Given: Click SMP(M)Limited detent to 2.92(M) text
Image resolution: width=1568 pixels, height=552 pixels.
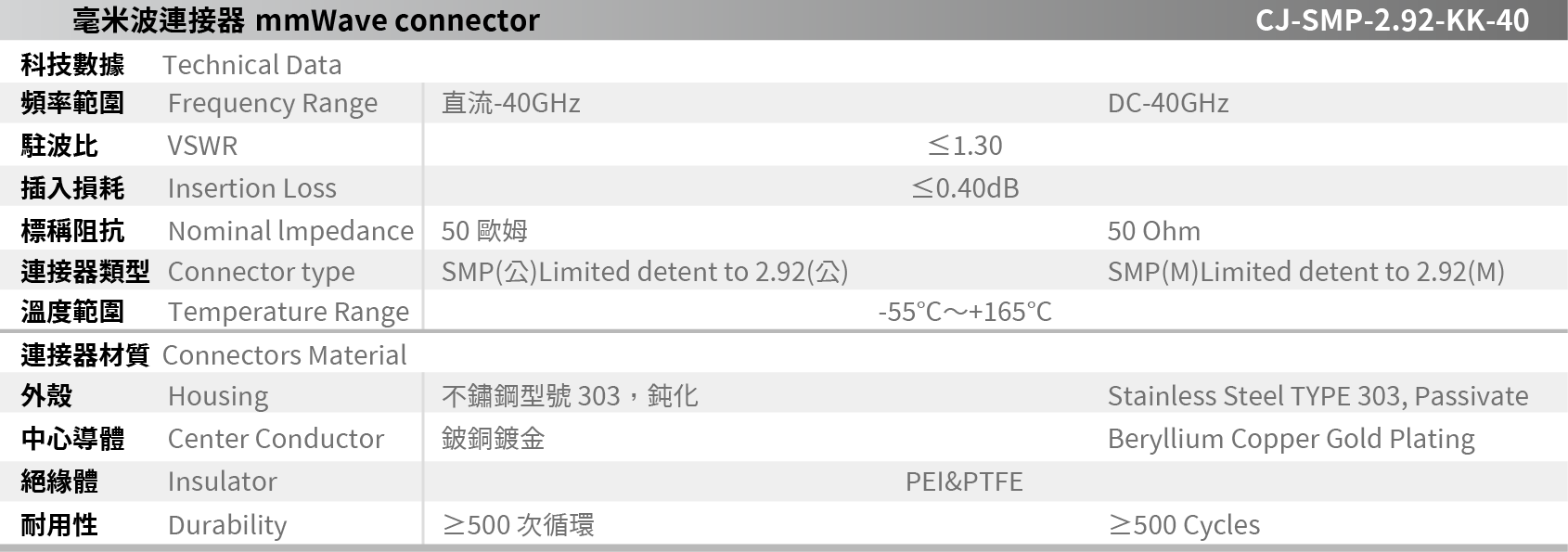Looking at the screenshot, I should (1305, 272).
